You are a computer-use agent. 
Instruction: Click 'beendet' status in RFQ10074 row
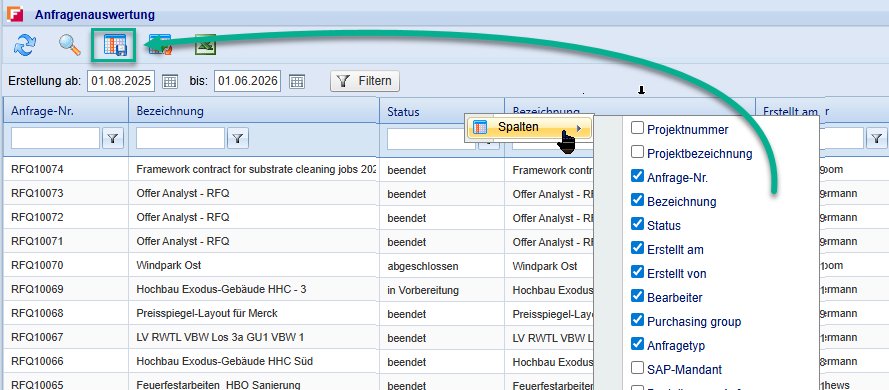point(442,169)
